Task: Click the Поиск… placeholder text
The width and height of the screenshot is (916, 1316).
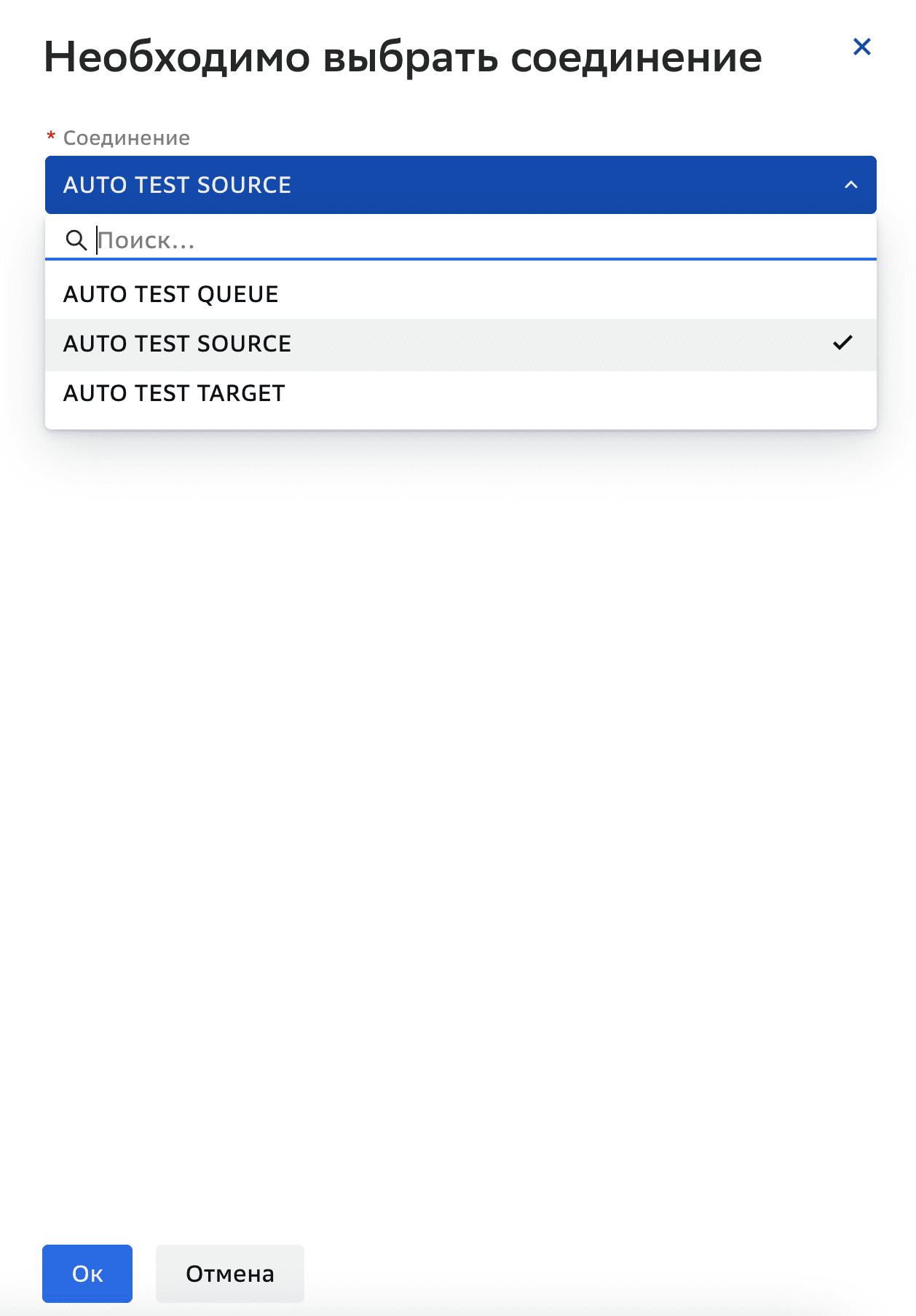Action: coord(146,240)
